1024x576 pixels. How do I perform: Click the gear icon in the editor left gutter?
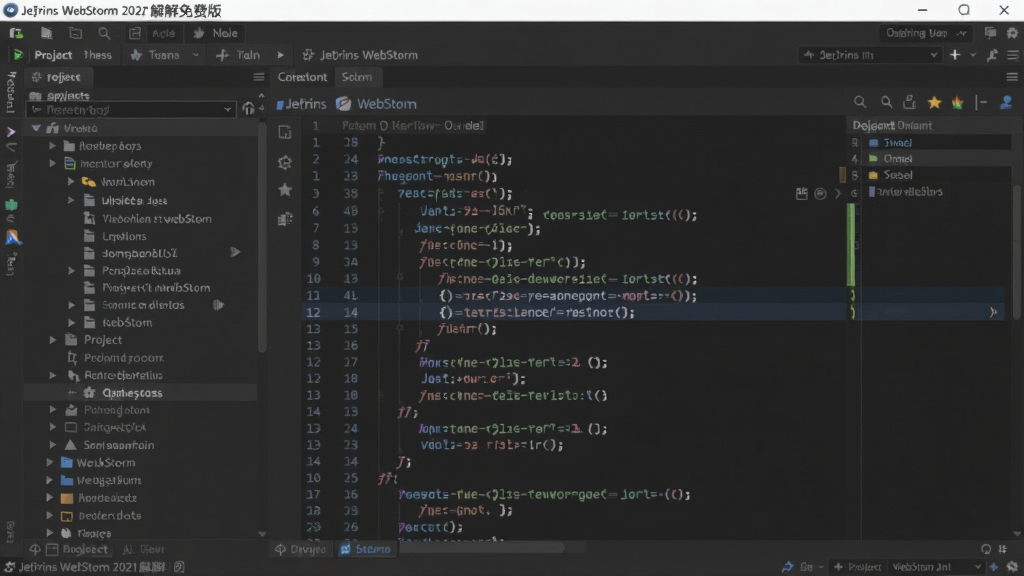coord(285,162)
